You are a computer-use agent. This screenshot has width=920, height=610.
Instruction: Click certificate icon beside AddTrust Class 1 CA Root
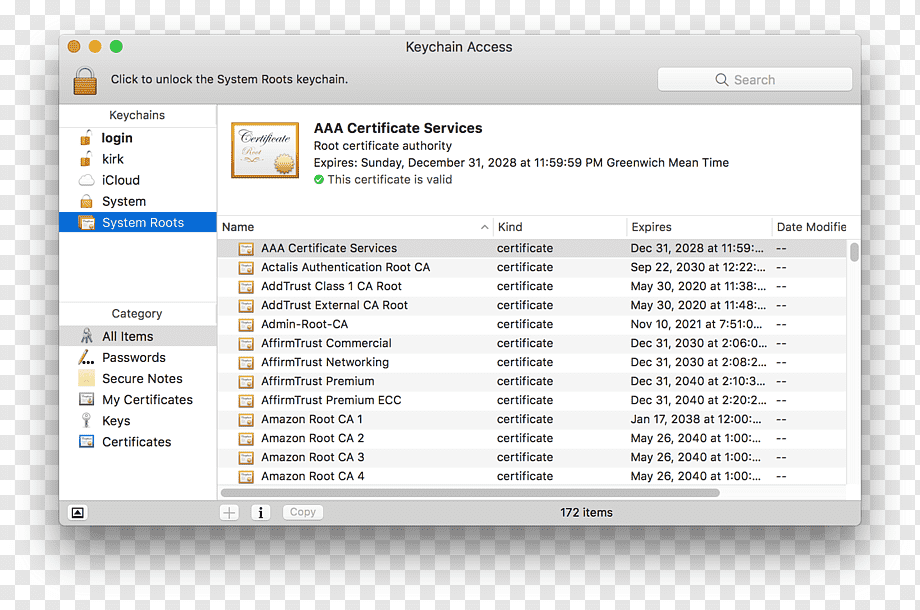pyautogui.click(x=246, y=287)
